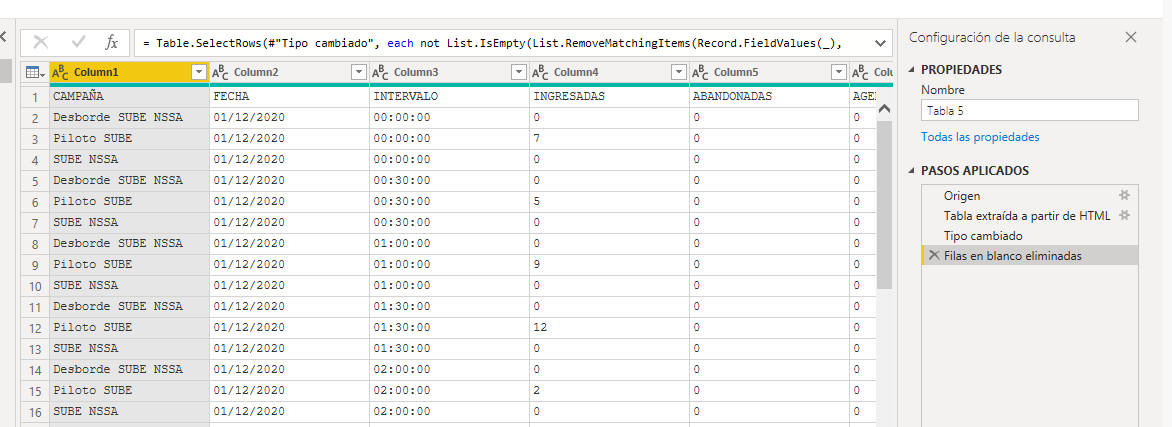Click 01:30:00 in row 12
Viewport: 1172px width, 427px height.
click(x=449, y=327)
